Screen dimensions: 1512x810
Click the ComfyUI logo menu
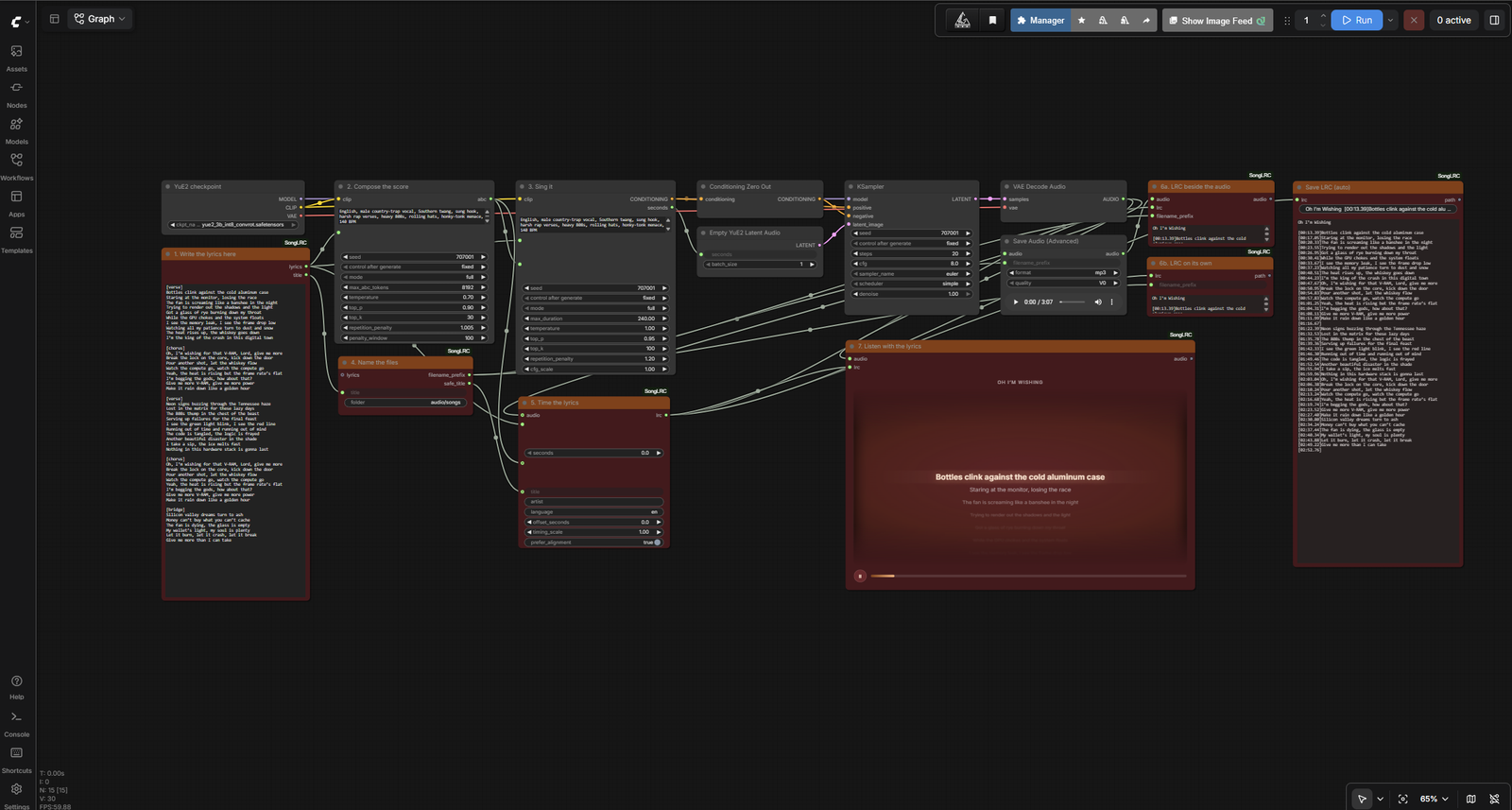[x=18, y=20]
